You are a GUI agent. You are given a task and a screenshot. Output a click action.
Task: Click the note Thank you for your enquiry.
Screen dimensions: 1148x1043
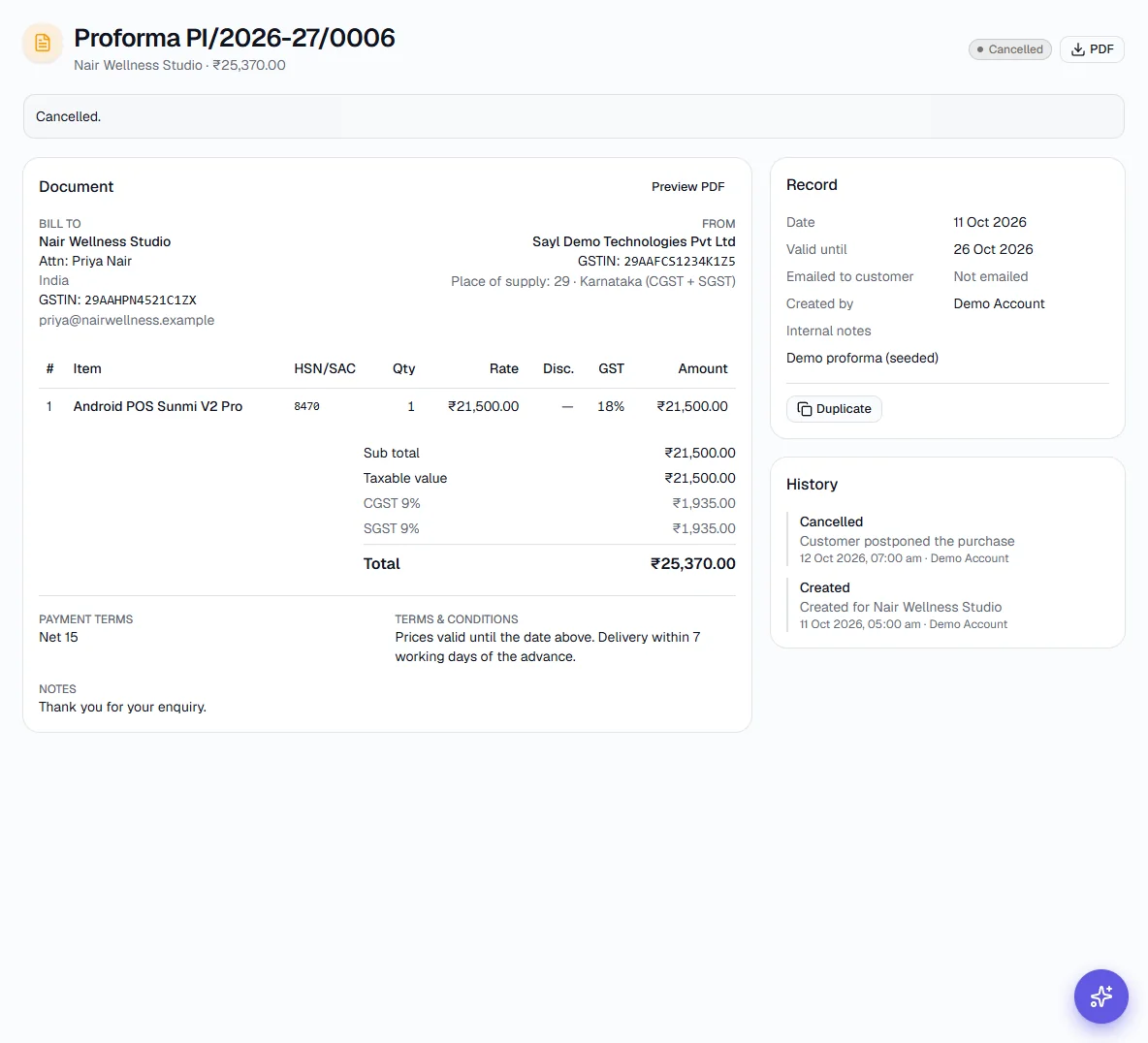point(122,707)
